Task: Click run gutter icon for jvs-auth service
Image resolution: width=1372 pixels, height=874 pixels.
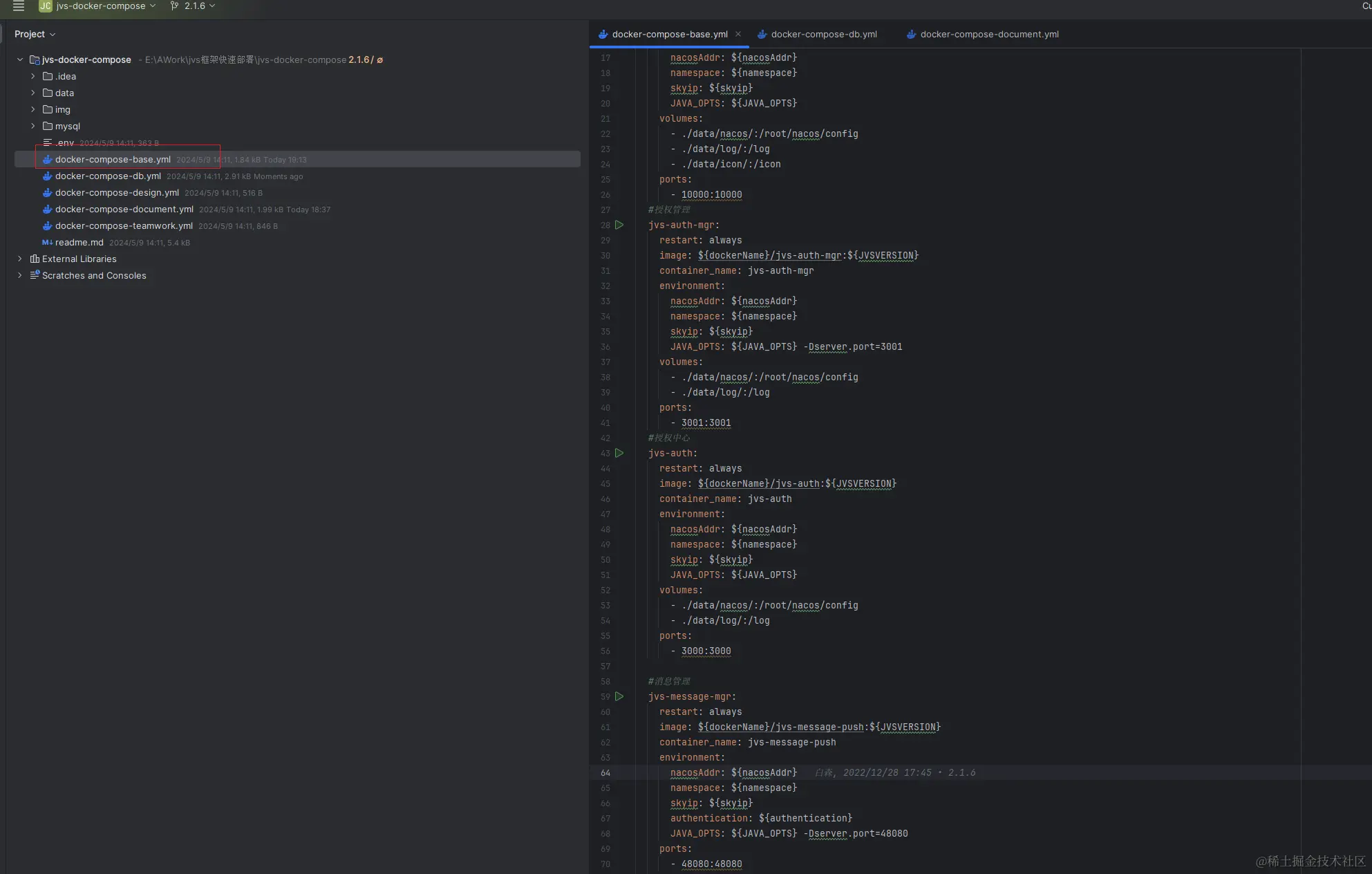Action: click(619, 453)
